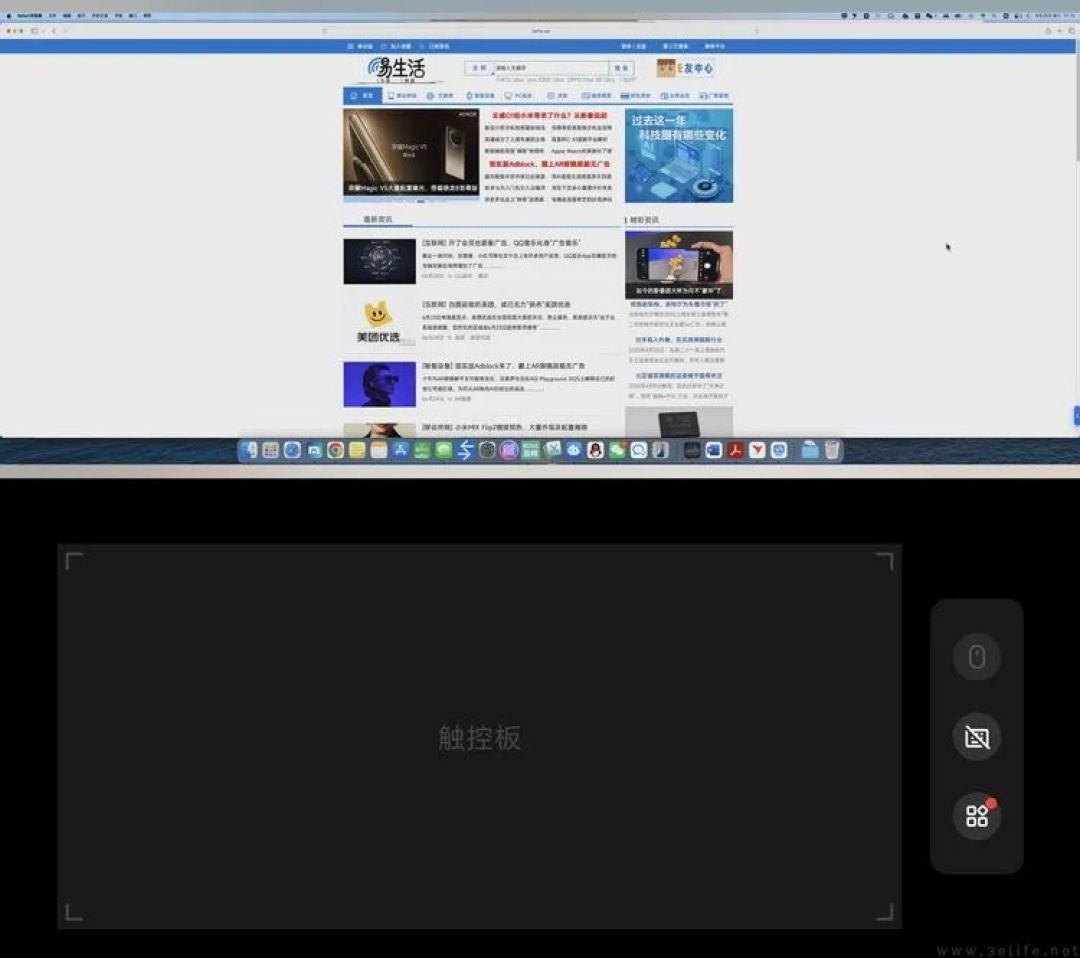This screenshot has height=958, width=1080.
Task: Tap inside the 触控板 touchpad area
Action: click(479, 736)
